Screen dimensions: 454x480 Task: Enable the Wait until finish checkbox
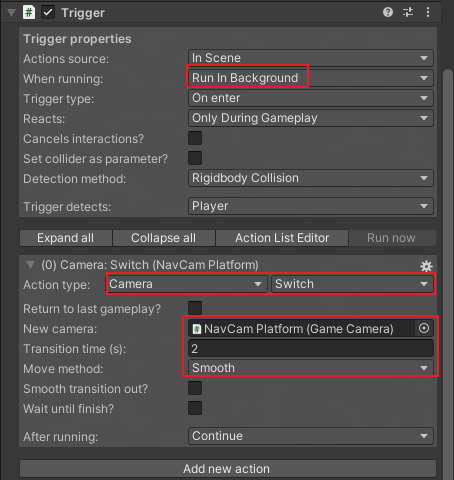tap(195, 408)
